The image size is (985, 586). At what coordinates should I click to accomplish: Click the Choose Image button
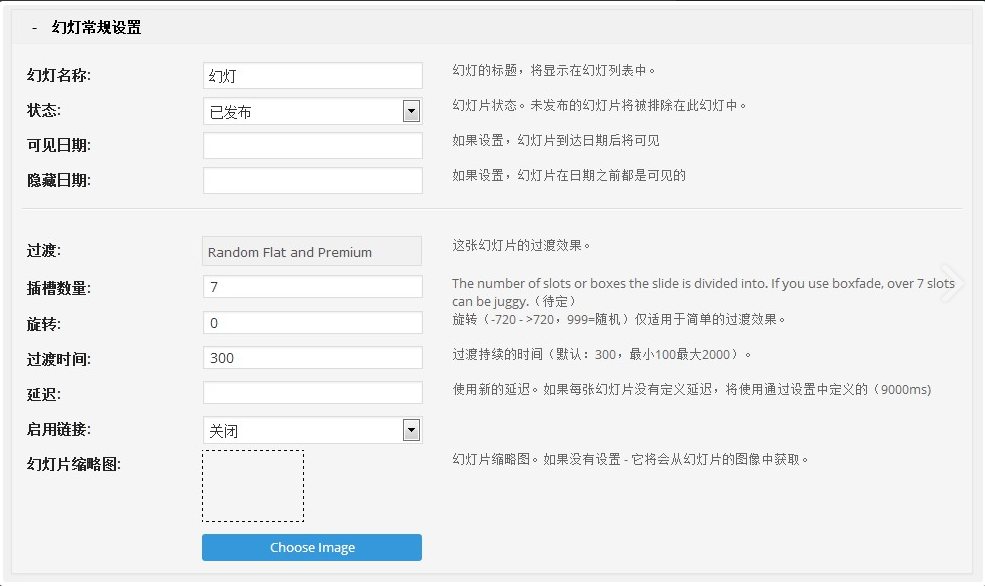tap(312, 547)
